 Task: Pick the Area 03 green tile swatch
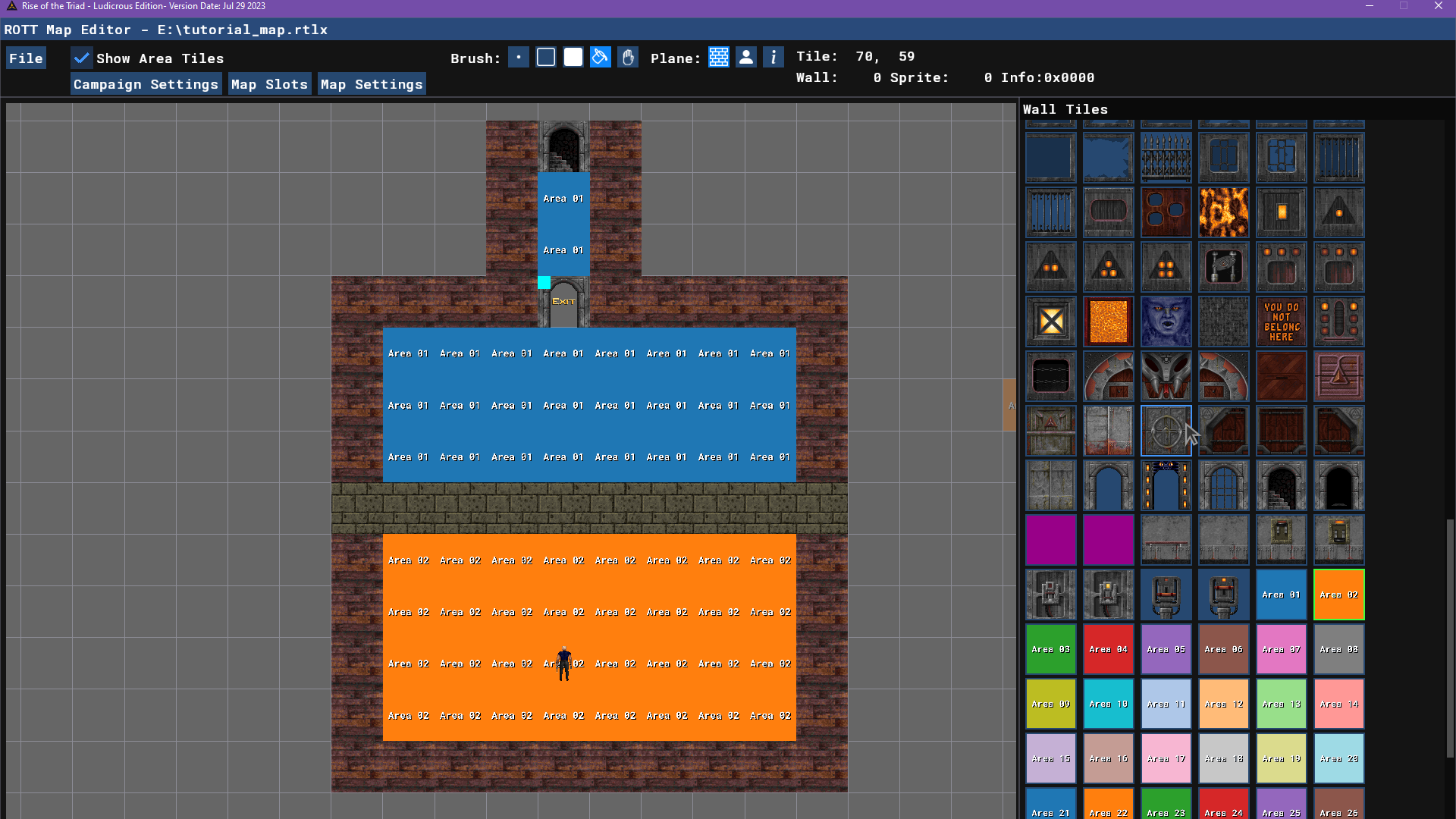coord(1051,649)
